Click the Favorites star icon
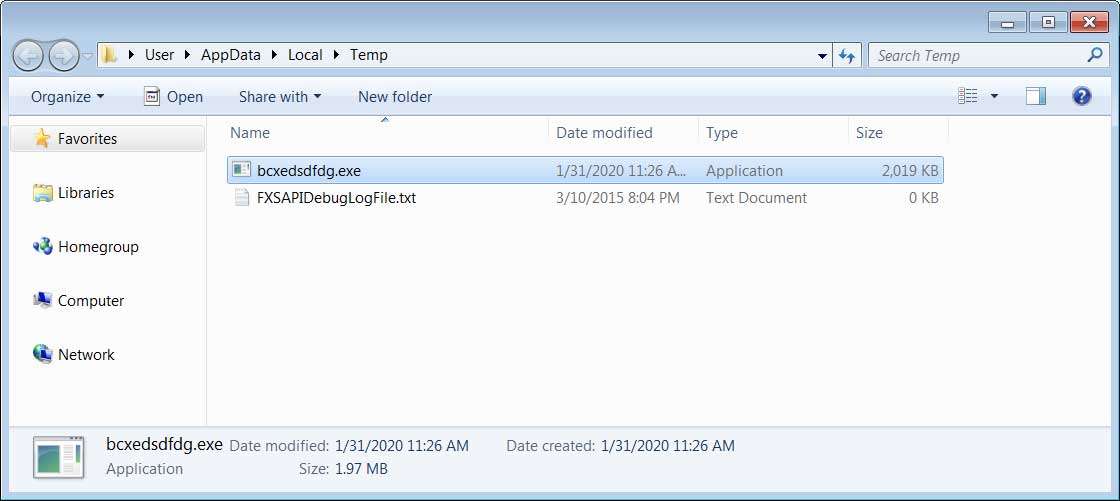This screenshot has width=1120, height=501. point(43,138)
